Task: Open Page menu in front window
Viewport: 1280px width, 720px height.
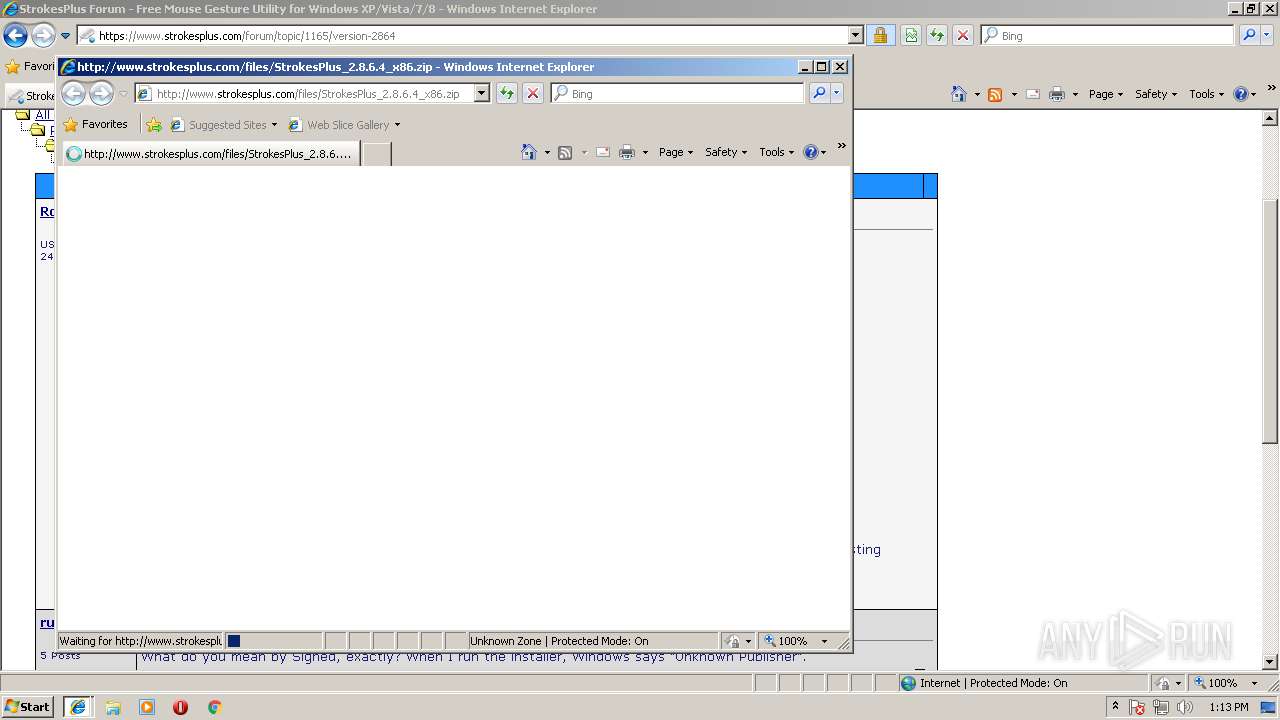Action: (676, 152)
